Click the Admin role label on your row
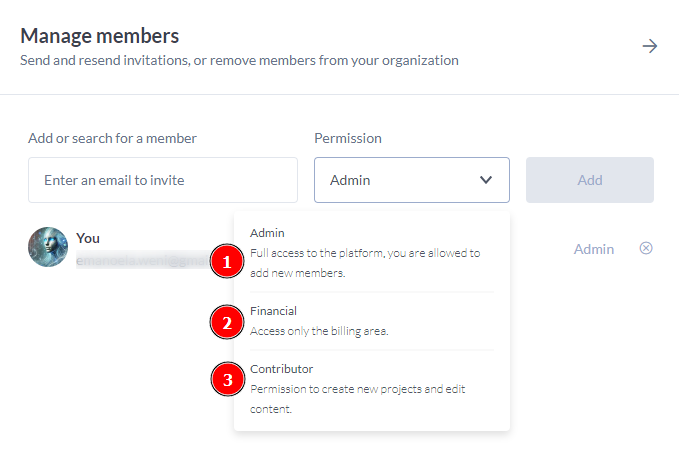 point(593,249)
